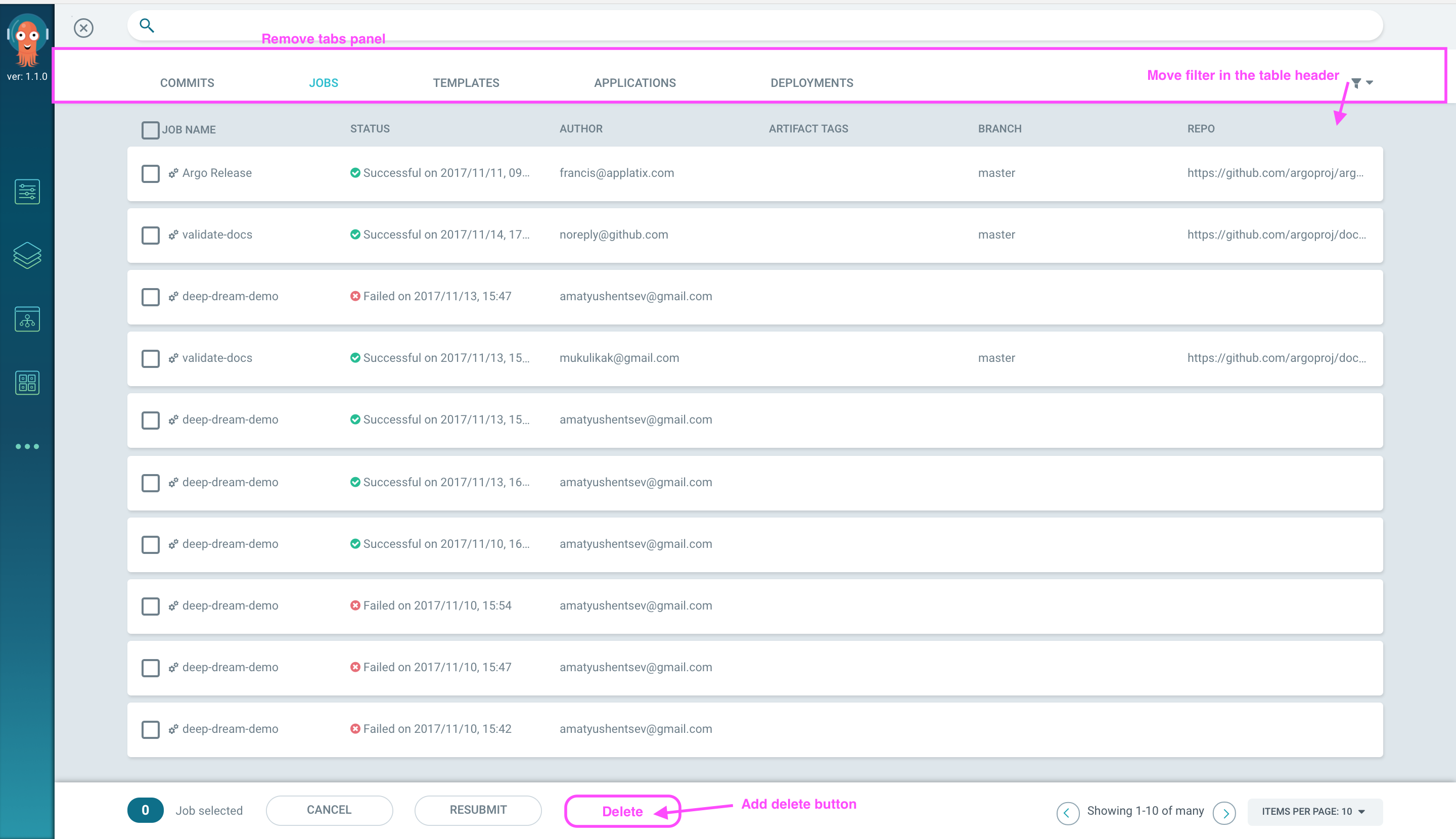
Task: Expand the next page chevron in pagination
Action: 1225,813
